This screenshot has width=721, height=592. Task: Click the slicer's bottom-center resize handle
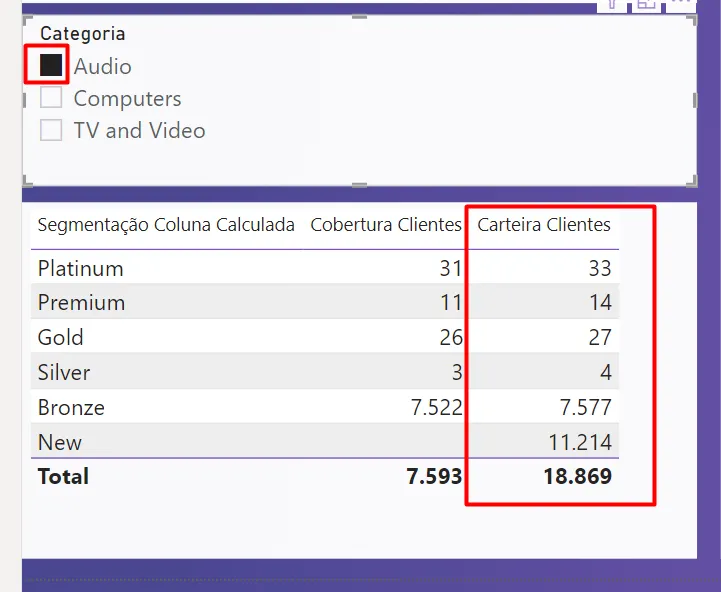pyautogui.click(x=359, y=184)
